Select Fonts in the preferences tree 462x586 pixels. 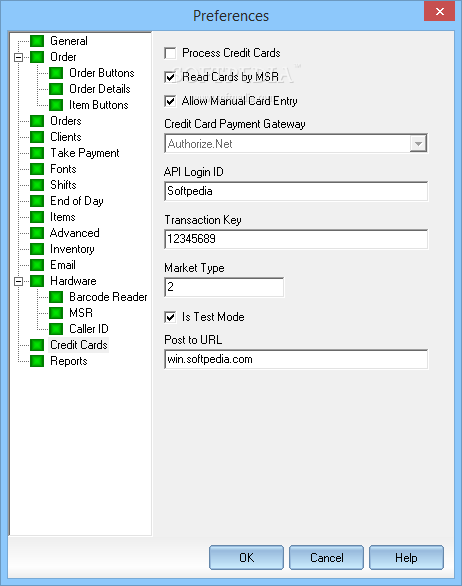coord(63,169)
